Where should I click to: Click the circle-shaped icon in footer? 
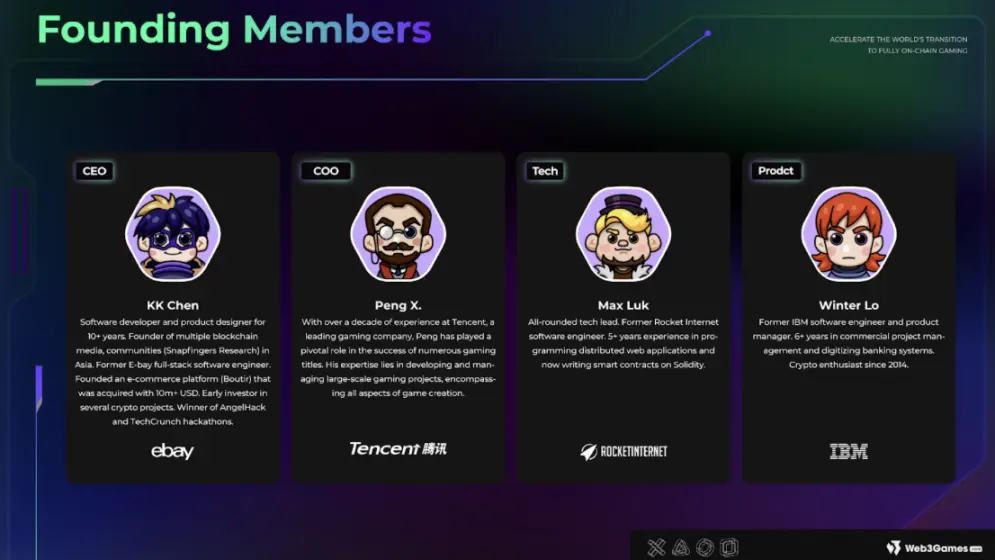pyautogui.click(x=705, y=547)
